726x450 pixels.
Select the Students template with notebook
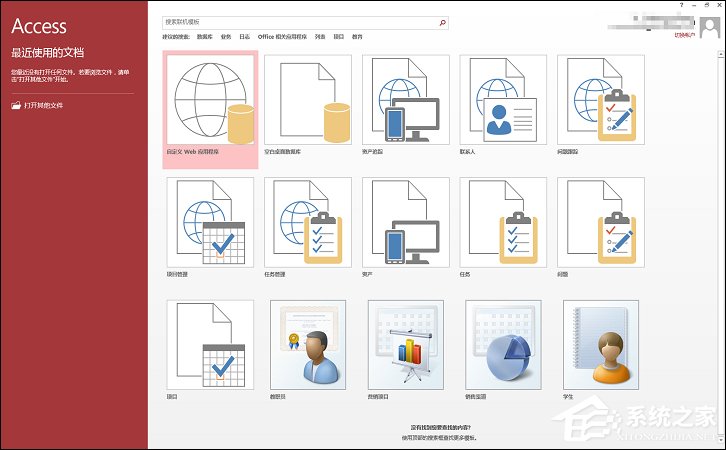[601, 345]
